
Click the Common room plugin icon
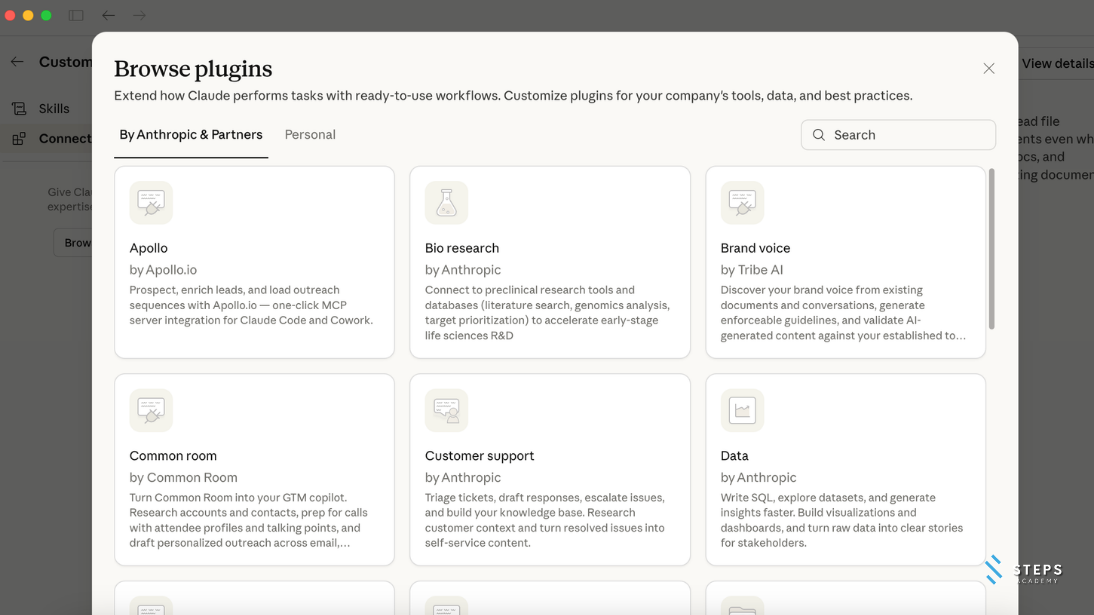[x=151, y=410]
